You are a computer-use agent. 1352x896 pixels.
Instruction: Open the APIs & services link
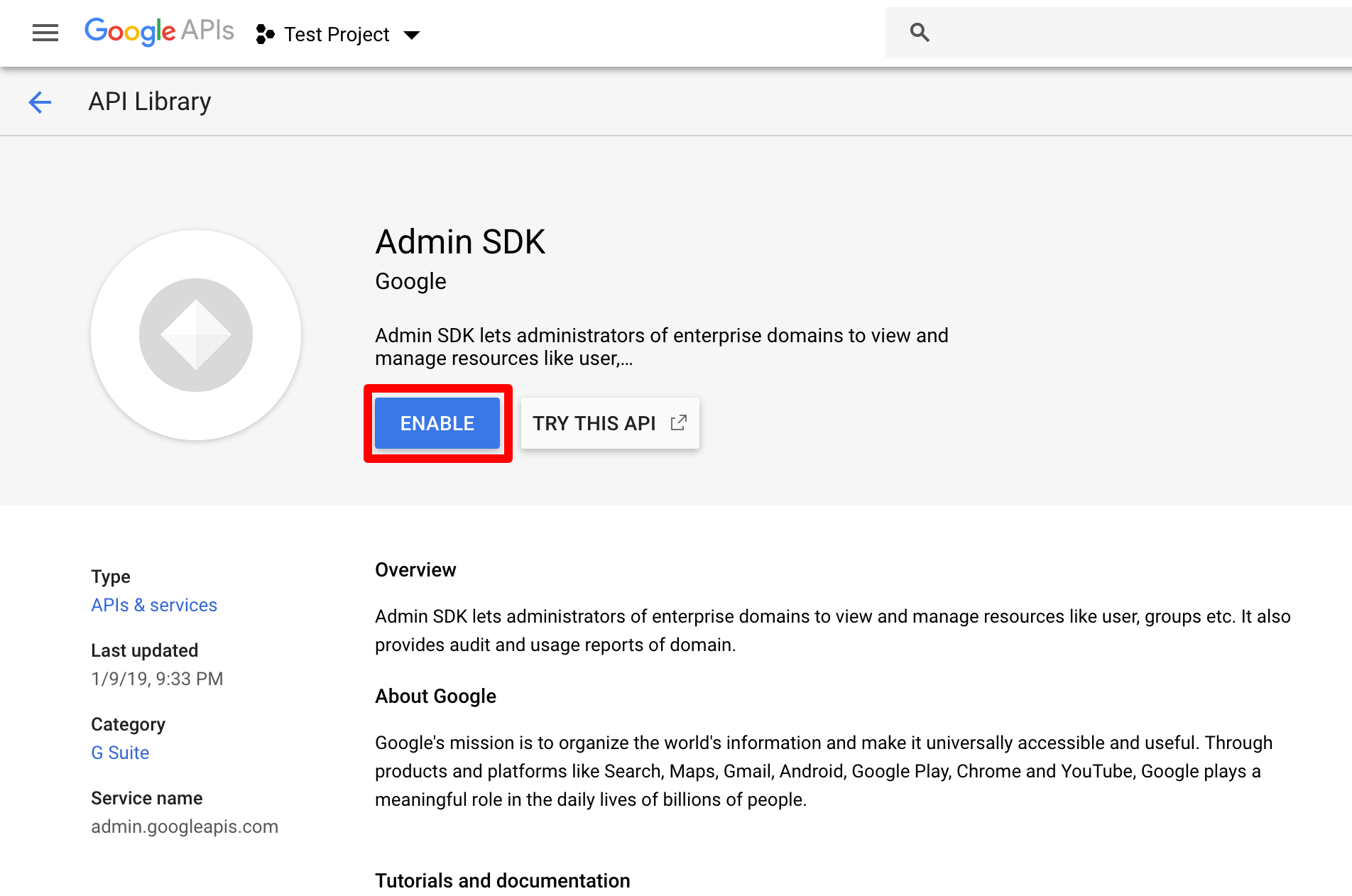(x=154, y=605)
